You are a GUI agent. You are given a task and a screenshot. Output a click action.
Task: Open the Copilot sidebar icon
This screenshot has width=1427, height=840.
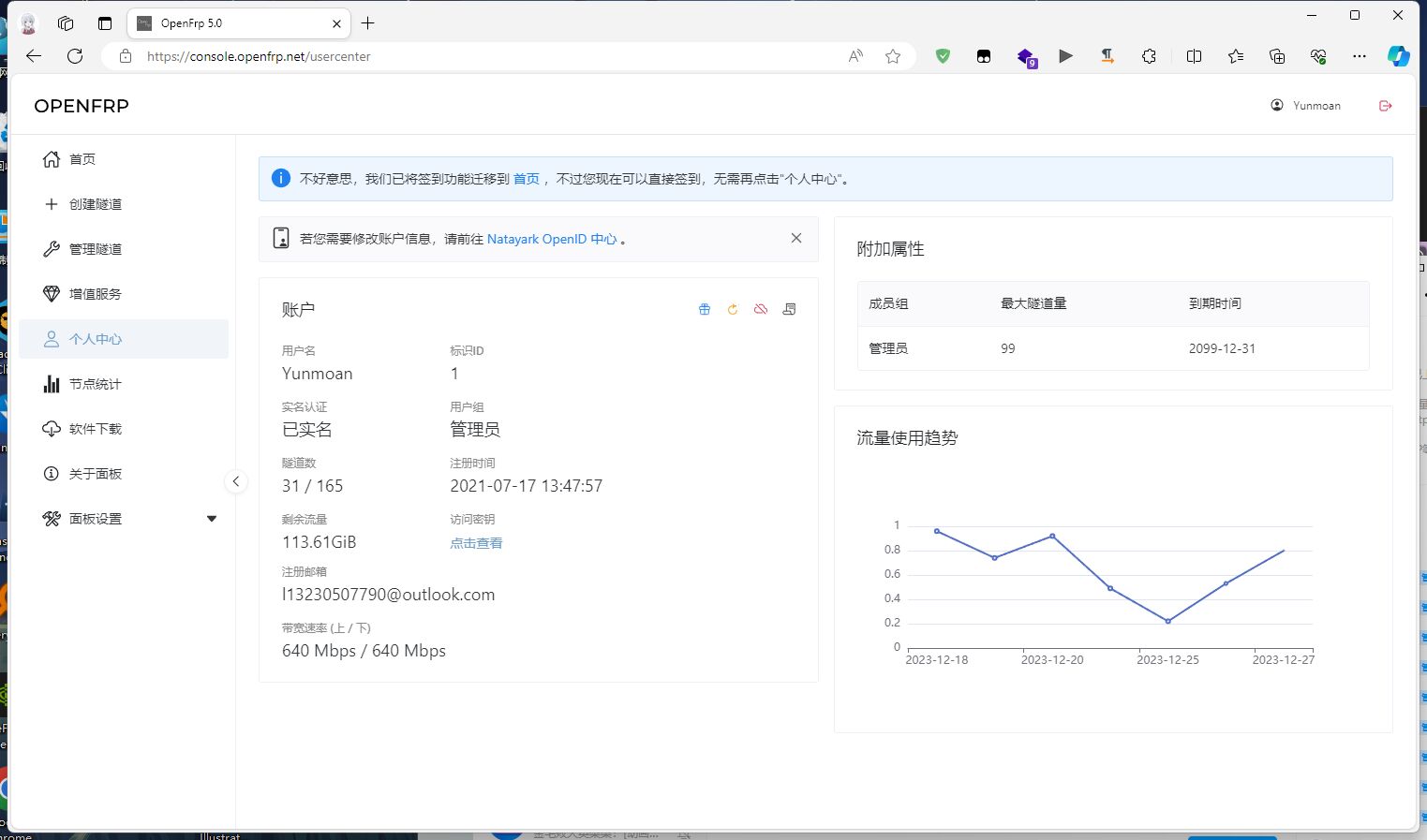point(1399,56)
